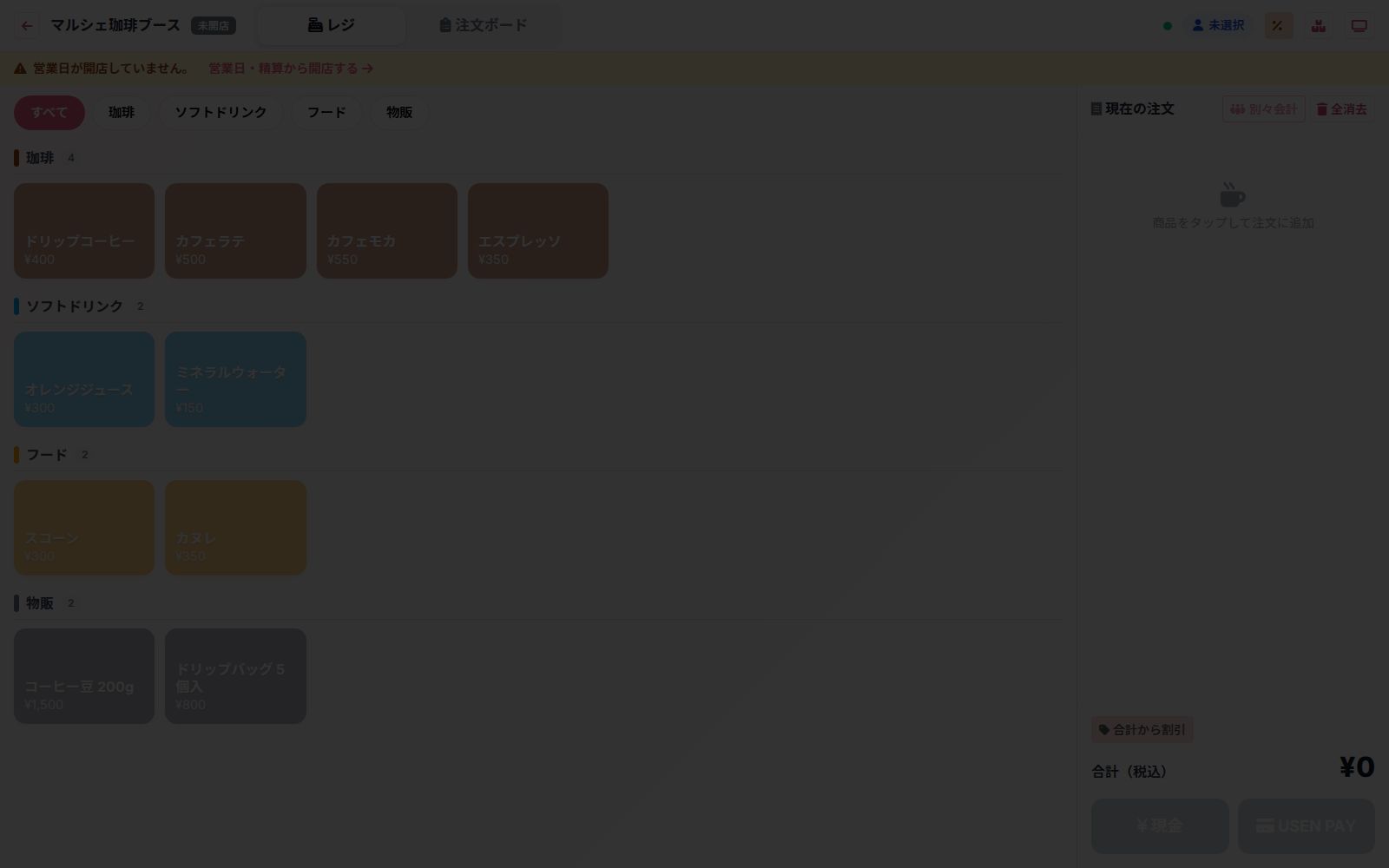The image size is (1389, 868).
Task: Click the 合計(税込) label
Action: coord(1129,772)
